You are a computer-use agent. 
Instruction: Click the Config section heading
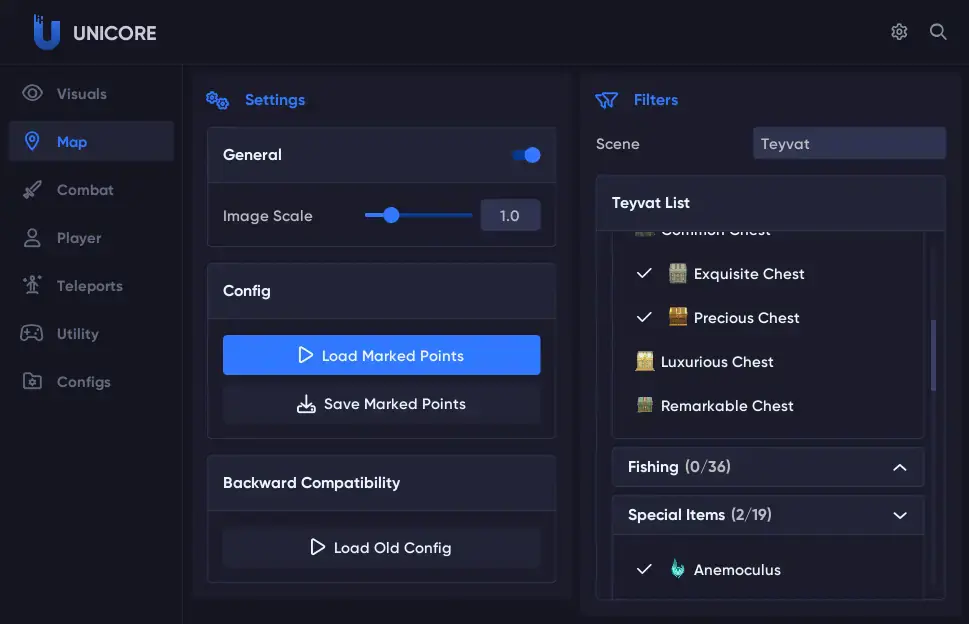[247, 291]
